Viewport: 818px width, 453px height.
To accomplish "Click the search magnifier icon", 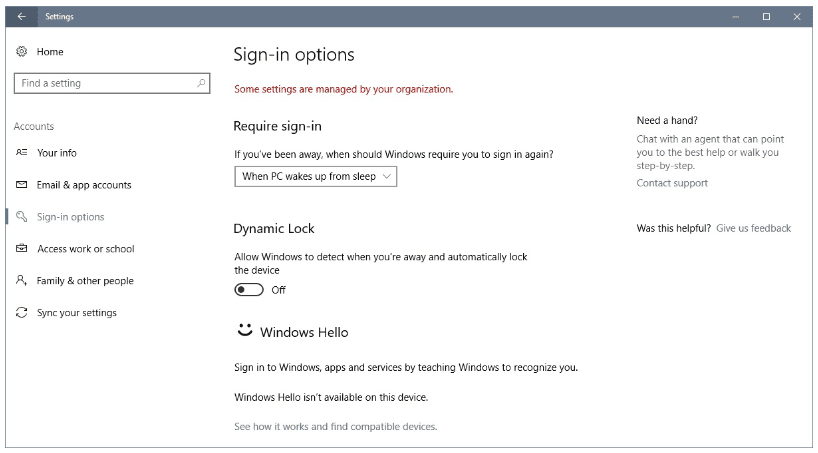I will pos(201,83).
